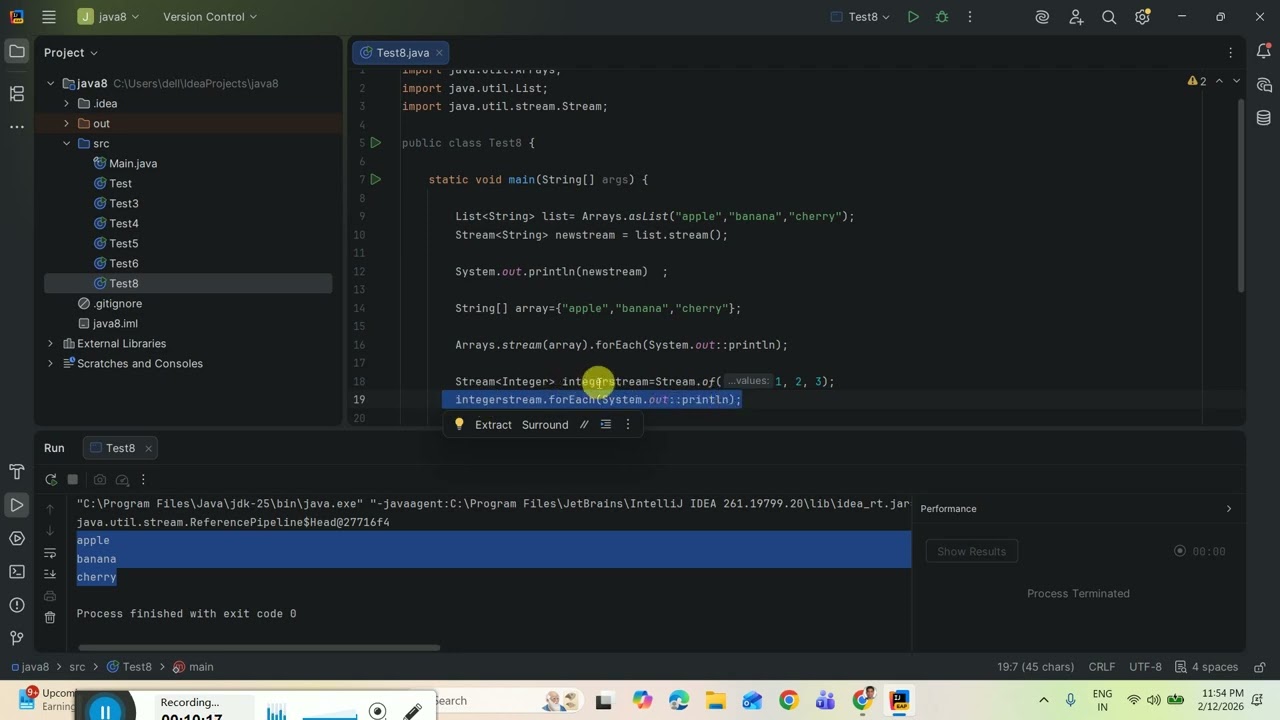The height and width of the screenshot is (720, 1280).
Task: Click the UTF-8 encoding in status bar
Action: [1145, 667]
